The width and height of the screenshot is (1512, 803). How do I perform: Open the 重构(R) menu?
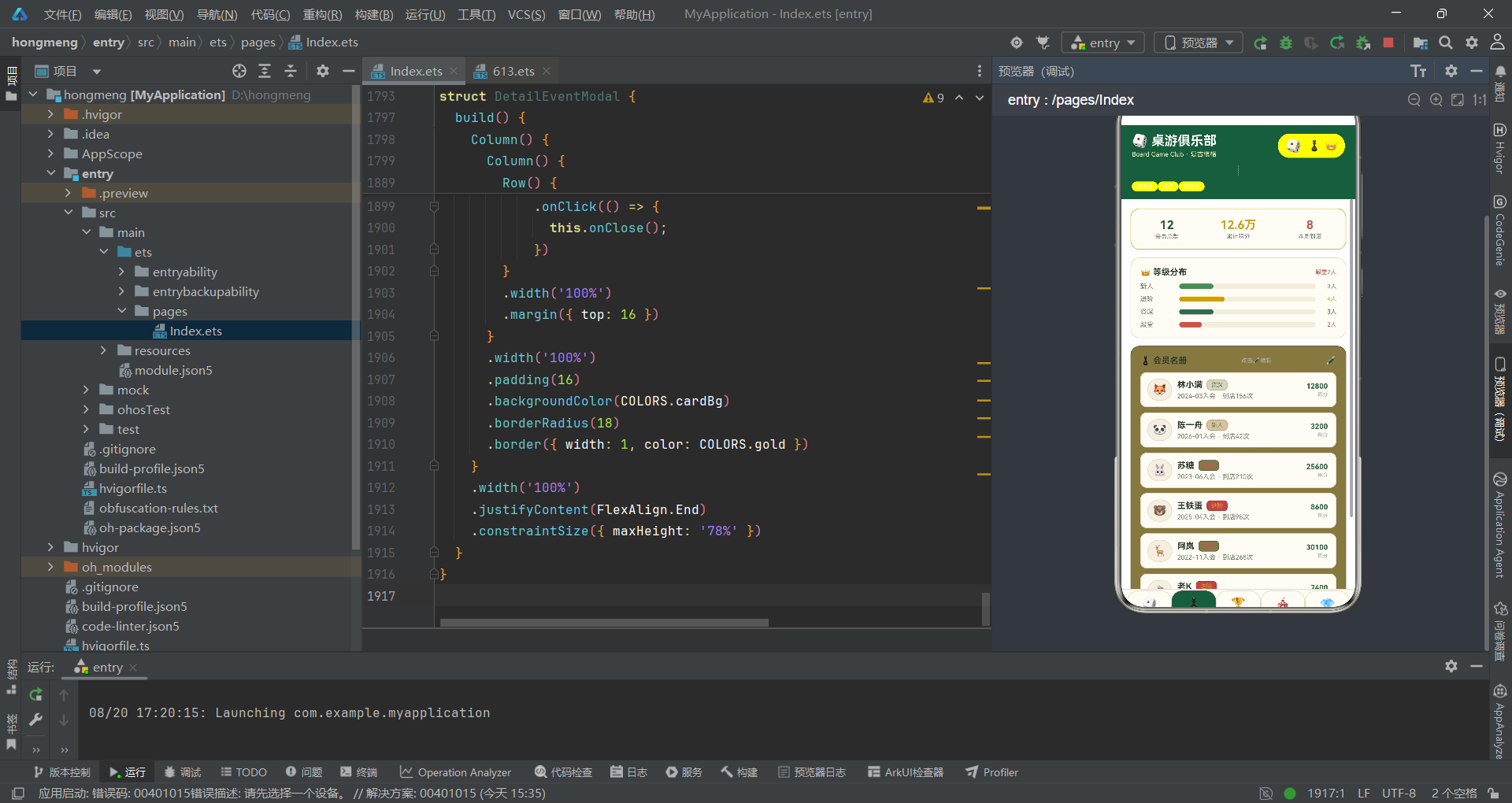pos(322,14)
